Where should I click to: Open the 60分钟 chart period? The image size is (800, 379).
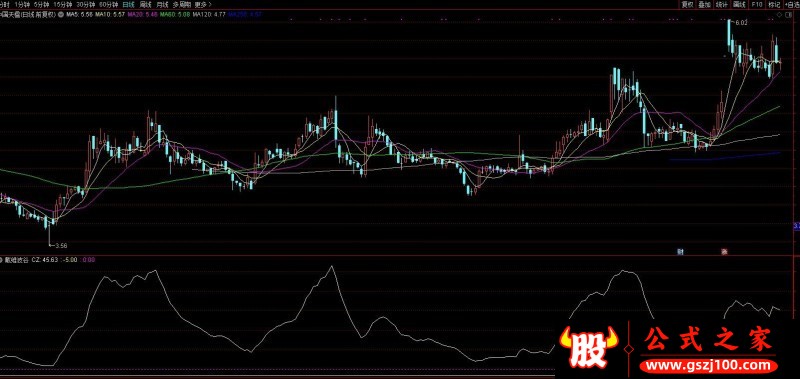(x=108, y=4)
